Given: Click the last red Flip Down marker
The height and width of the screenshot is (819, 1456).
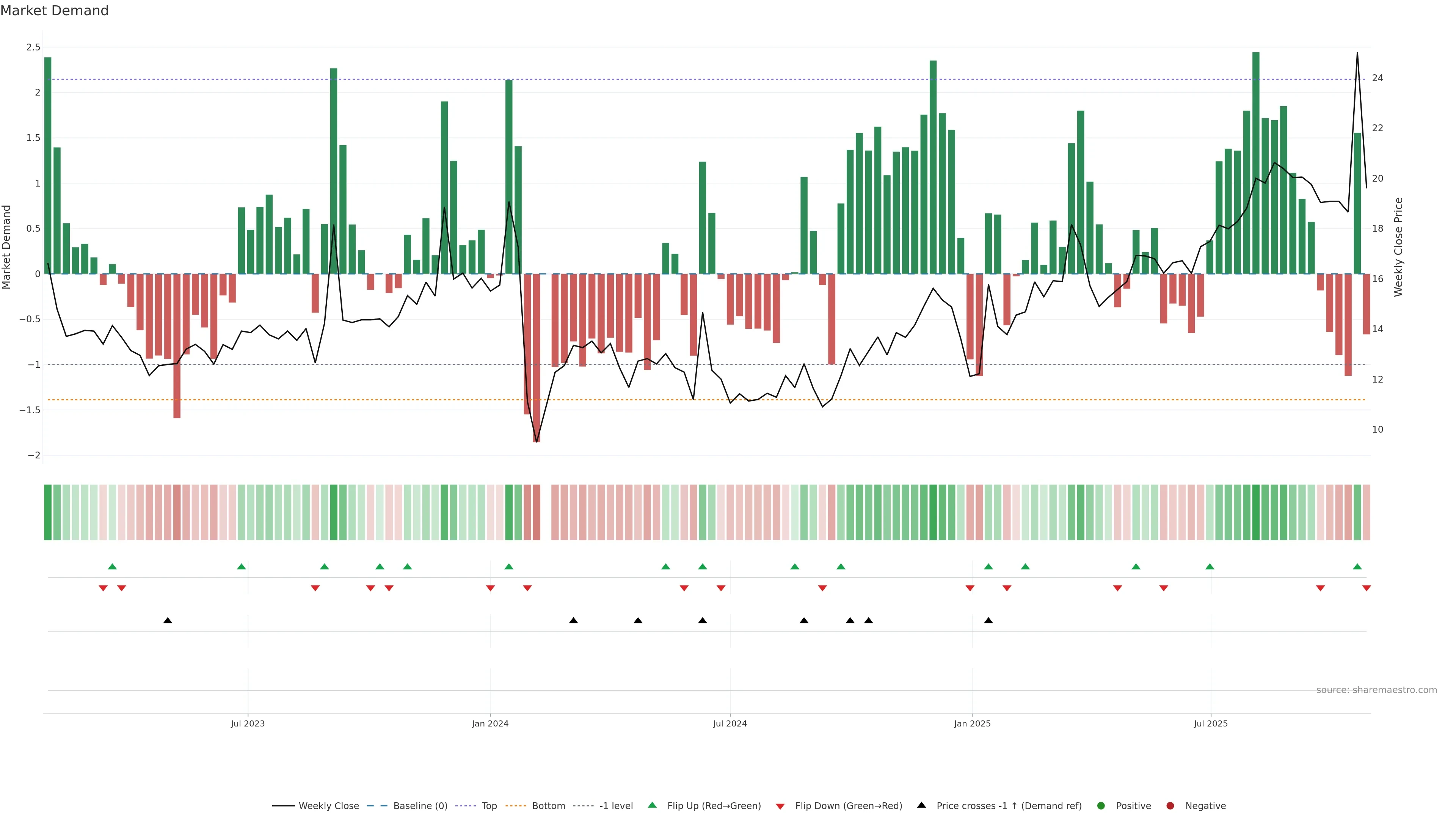Looking at the screenshot, I should [1366, 588].
